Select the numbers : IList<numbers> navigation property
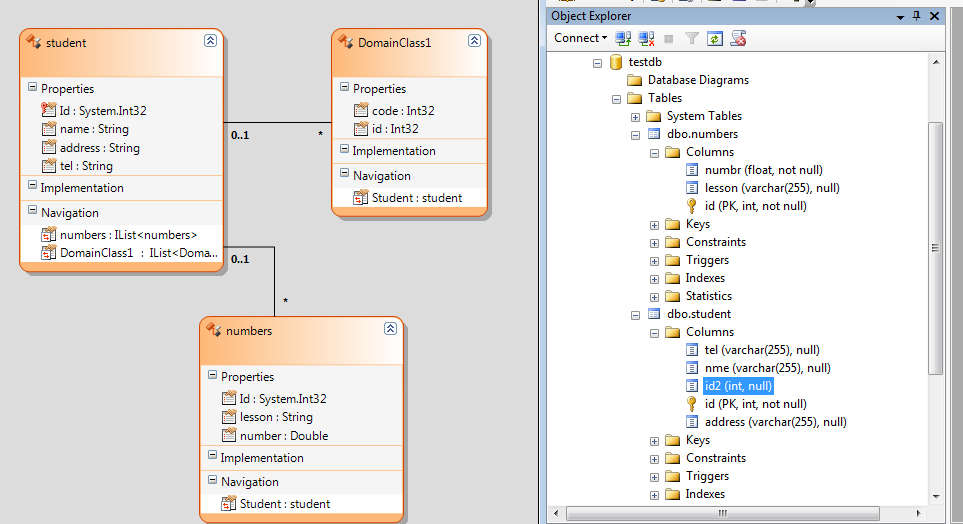The width and height of the screenshot is (963, 524). (128, 235)
